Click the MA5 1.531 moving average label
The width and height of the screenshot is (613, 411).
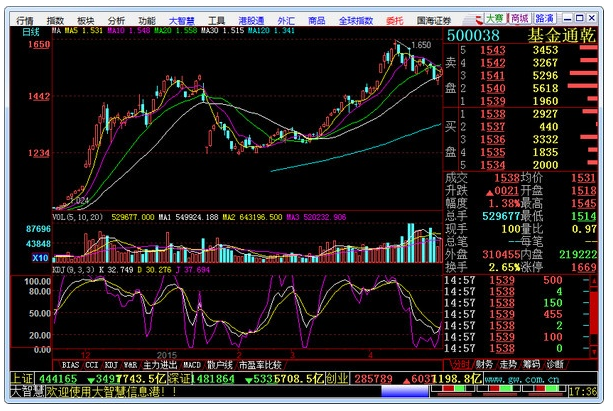(83, 30)
